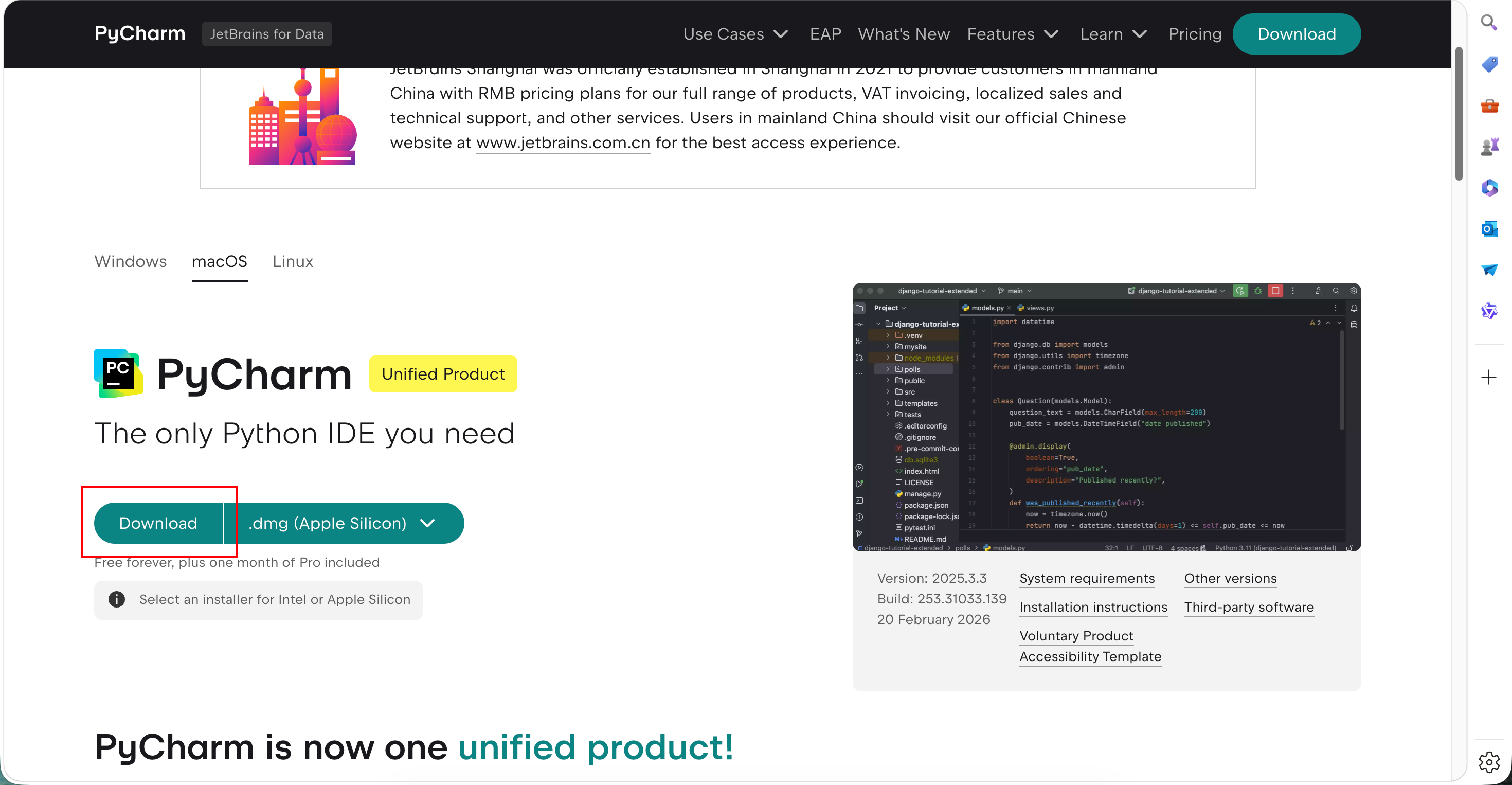Click the PyCharm IDE screenshot thumbnail

pyautogui.click(x=1106, y=417)
